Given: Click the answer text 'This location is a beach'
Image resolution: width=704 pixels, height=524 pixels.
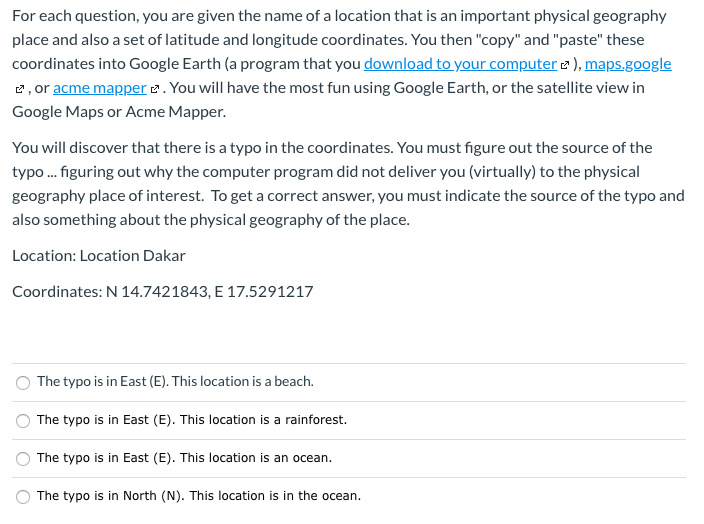Looking at the screenshot, I should pyautogui.click(x=175, y=382).
